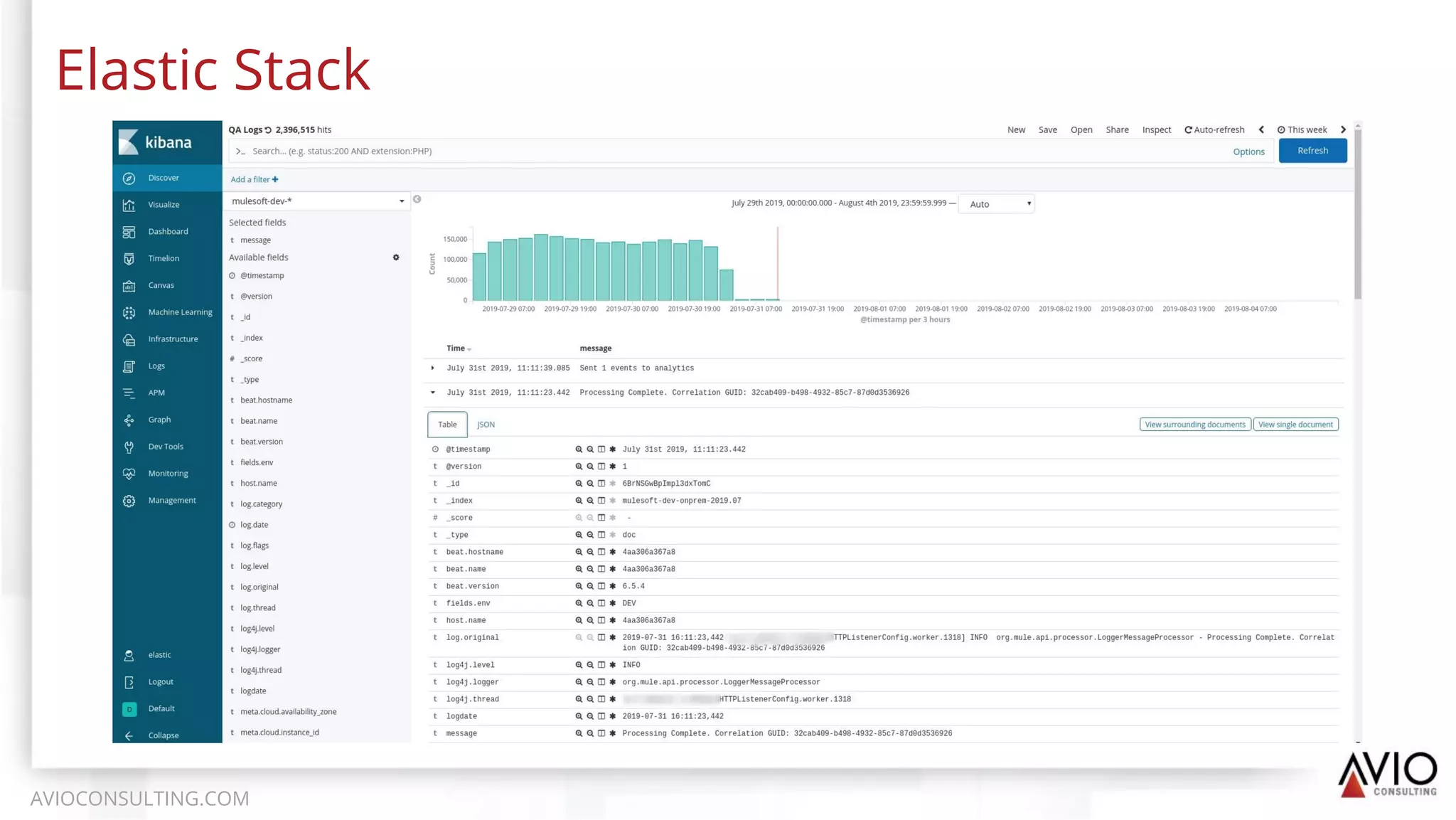Screen dimensions: 1456x820
Task: Click Add a filter
Action: (x=254, y=179)
